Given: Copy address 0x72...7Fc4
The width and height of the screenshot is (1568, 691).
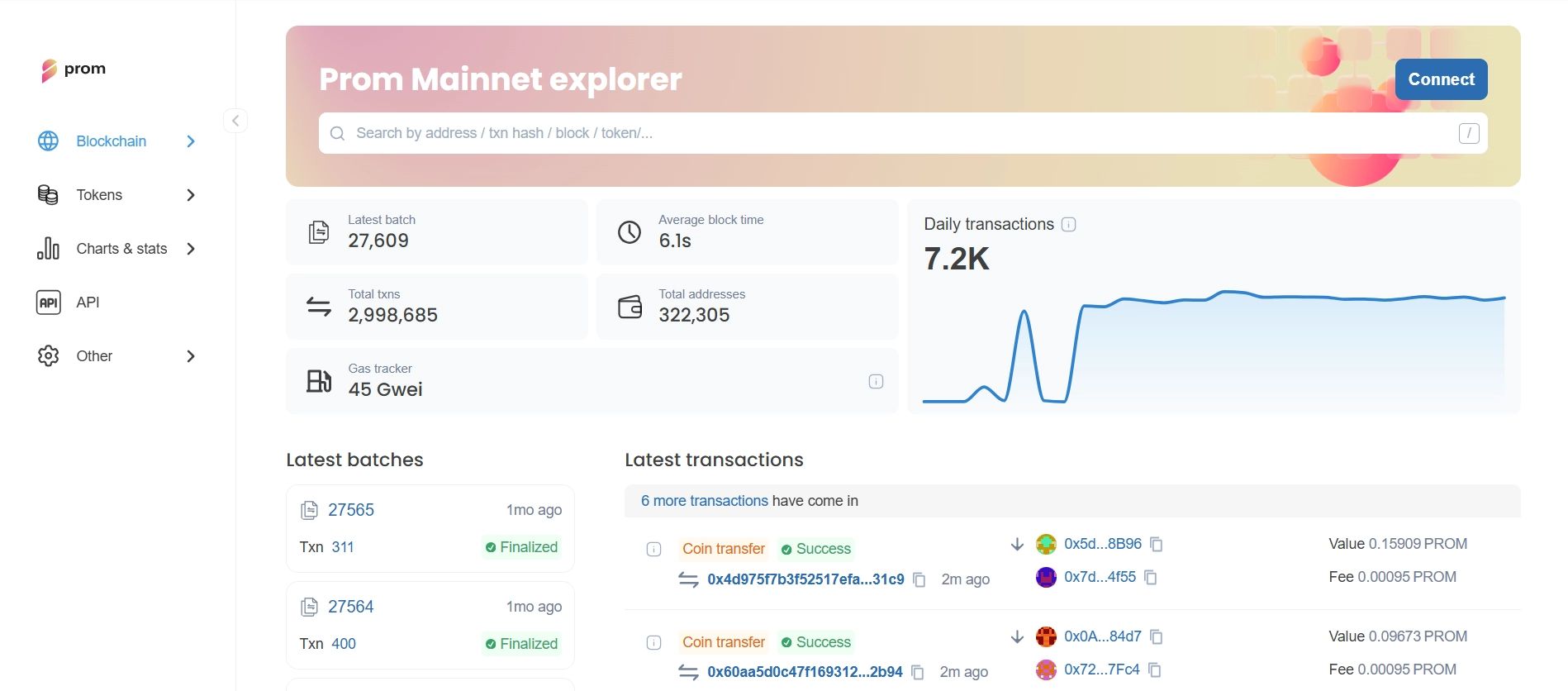Looking at the screenshot, I should point(1155,670).
